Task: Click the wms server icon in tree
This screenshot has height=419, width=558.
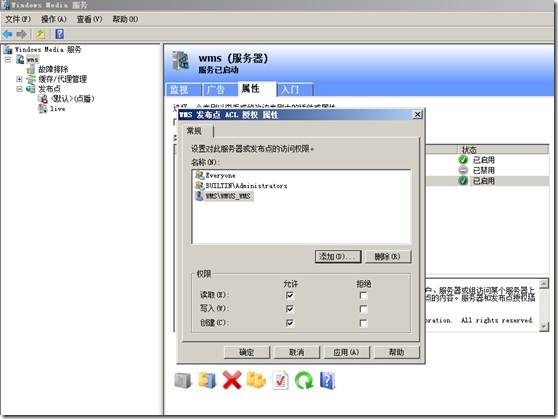Action: coord(20,59)
